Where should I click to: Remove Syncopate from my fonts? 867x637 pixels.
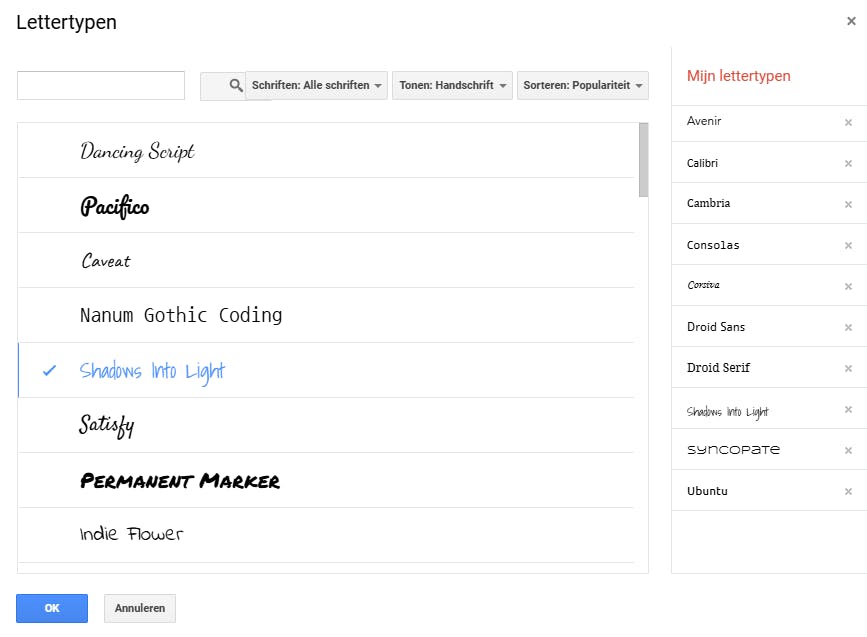tap(848, 451)
